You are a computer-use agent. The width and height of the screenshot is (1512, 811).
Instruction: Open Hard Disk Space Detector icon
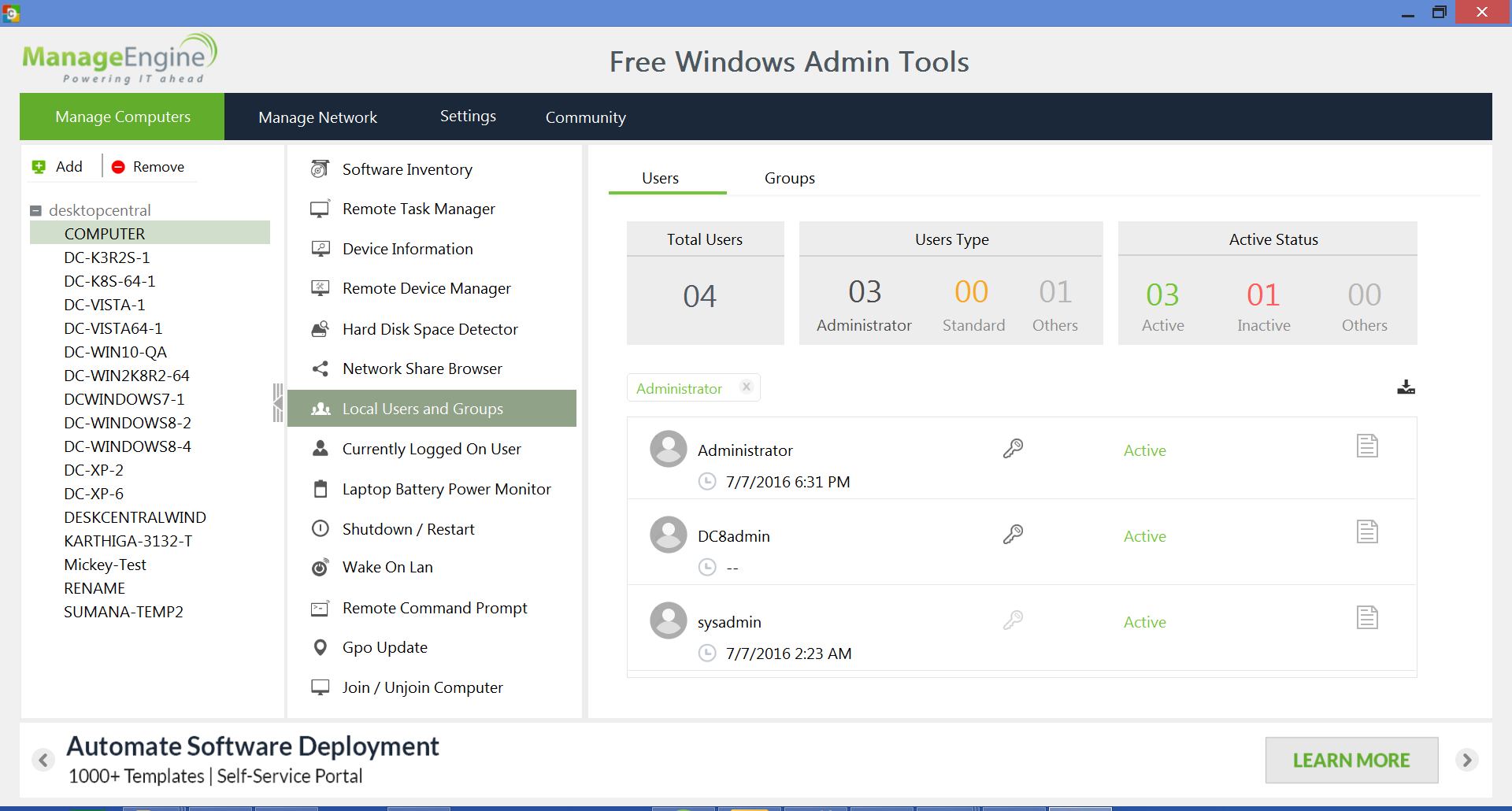[320, 329]
